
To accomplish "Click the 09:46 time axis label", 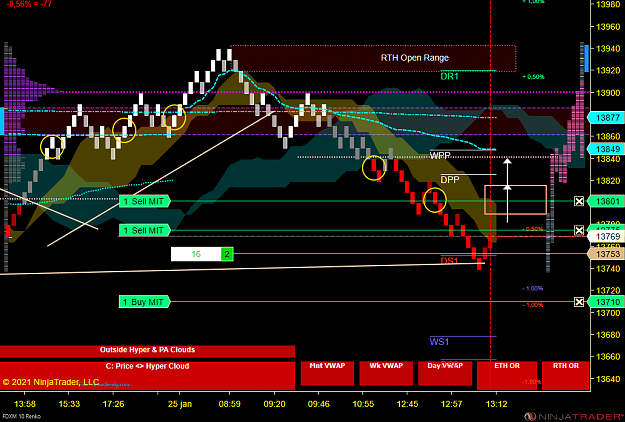I will (x=319, y=404).
